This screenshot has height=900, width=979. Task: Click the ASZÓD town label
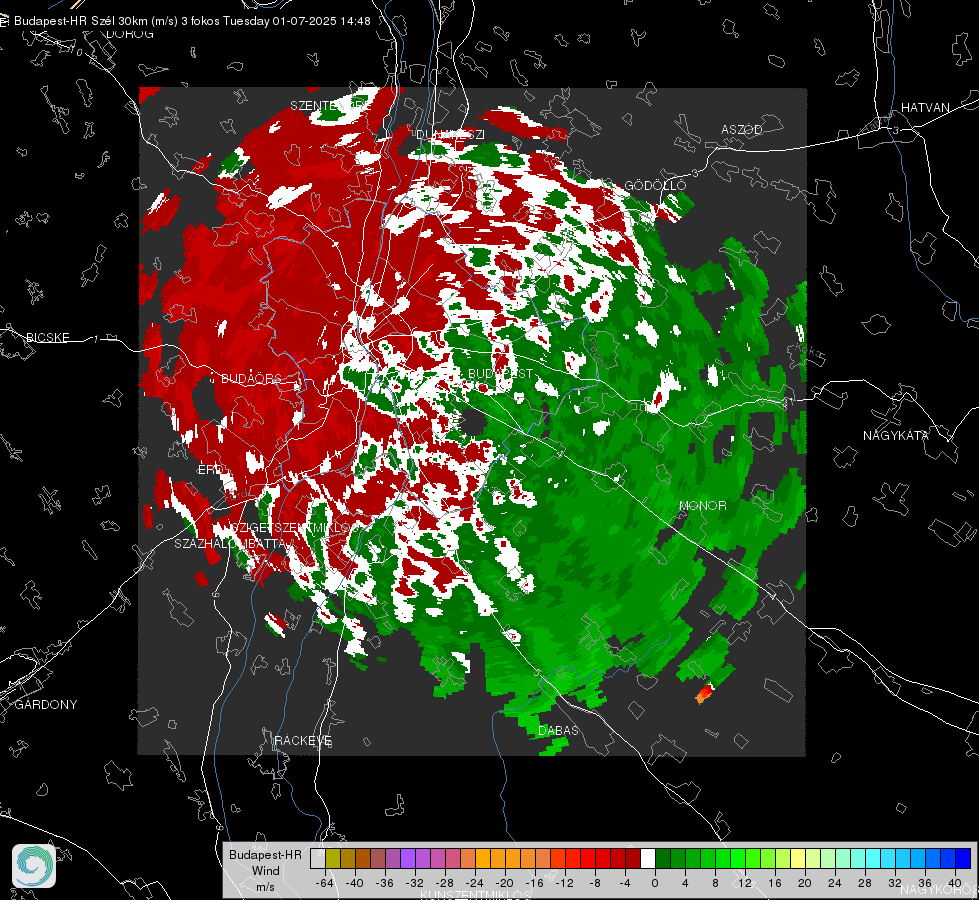click(741, 129)
